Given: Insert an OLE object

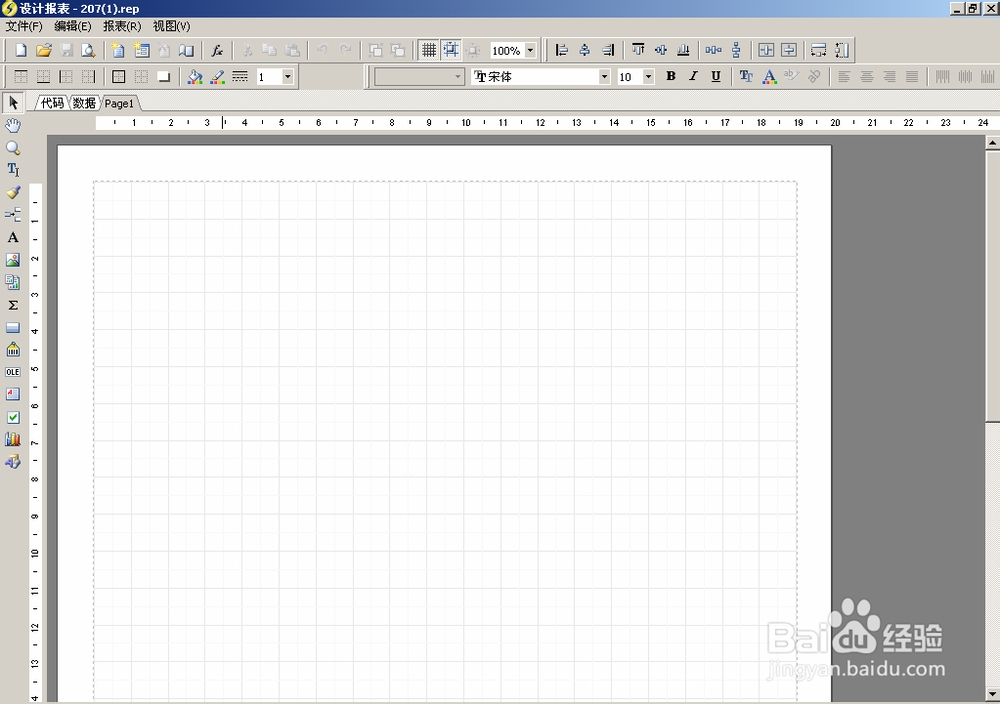Looking at the screenshot, I should click(x=13, y=372).
